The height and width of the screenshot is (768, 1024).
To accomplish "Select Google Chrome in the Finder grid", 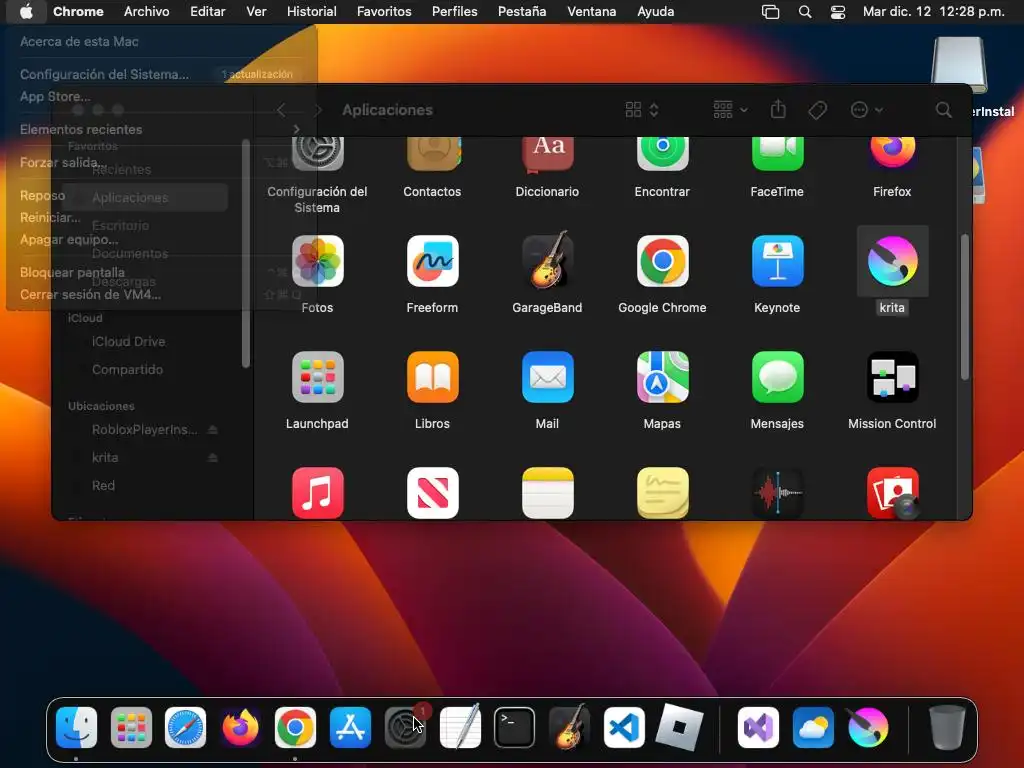I will point(662,261).
